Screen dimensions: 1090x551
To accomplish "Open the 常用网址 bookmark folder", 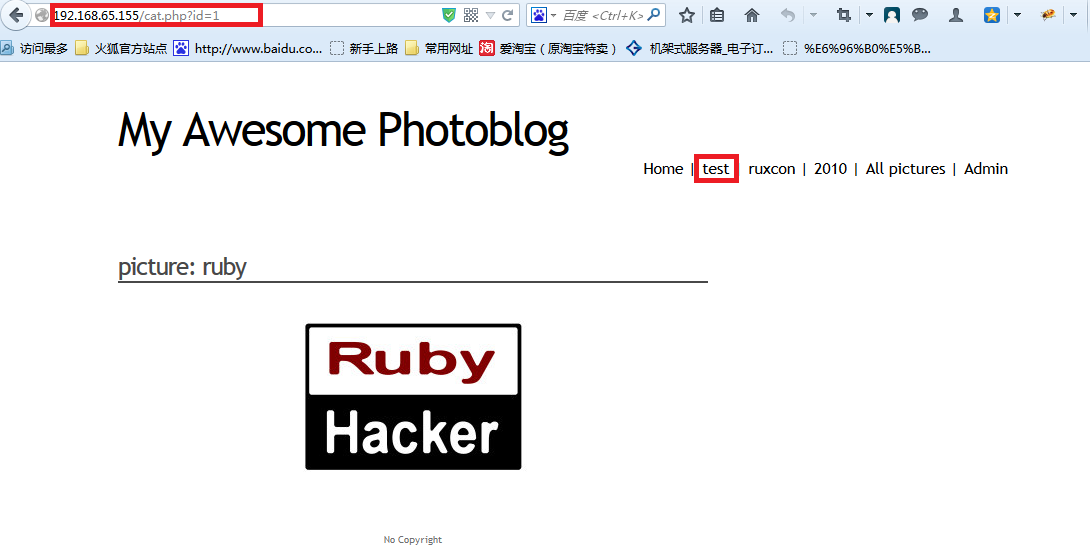I will click(x=439, y=49).
